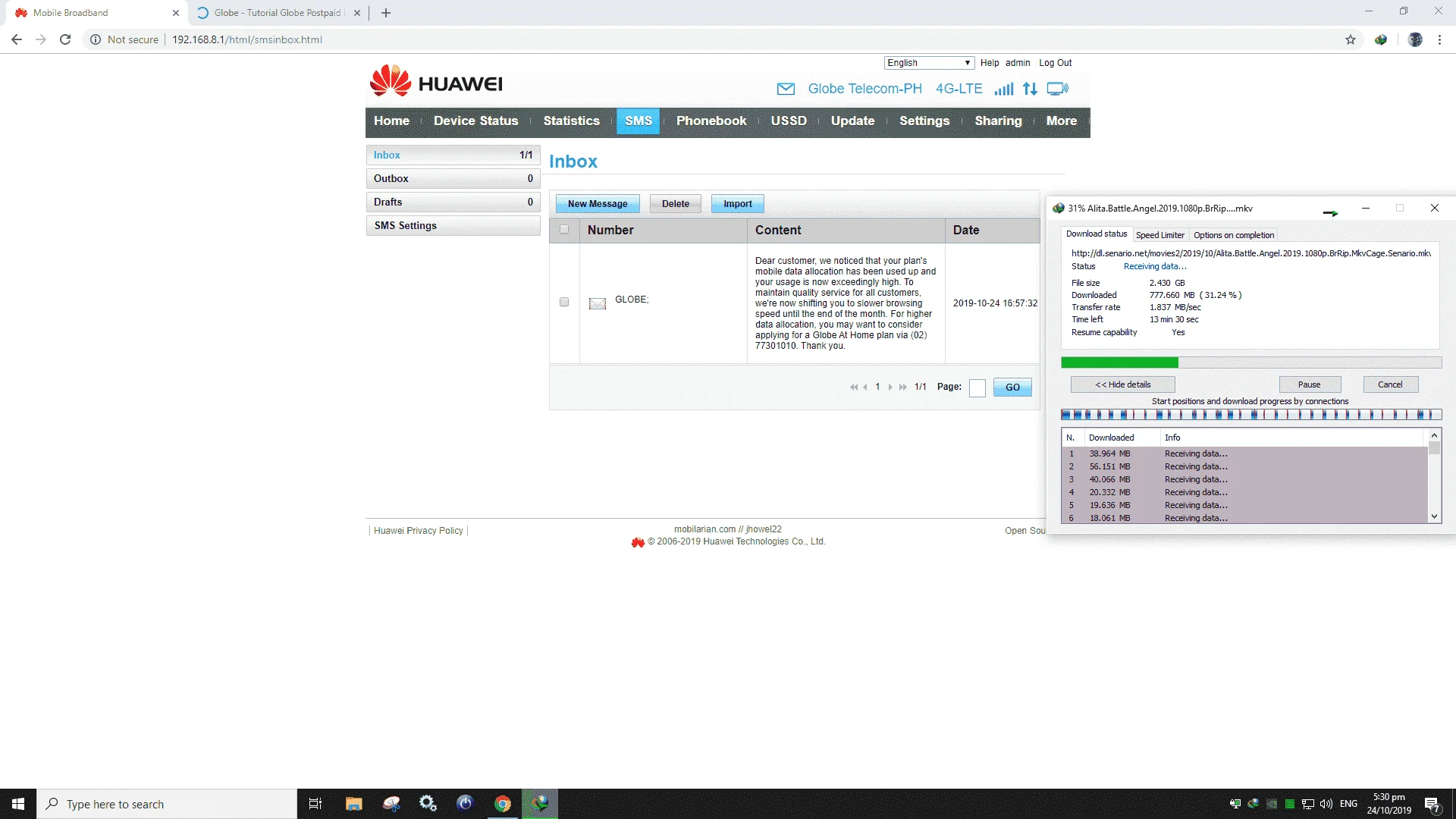Click the connections progress segment bar
The width and height of the screenshot is (1456, 819).
tap(1251, 415)
